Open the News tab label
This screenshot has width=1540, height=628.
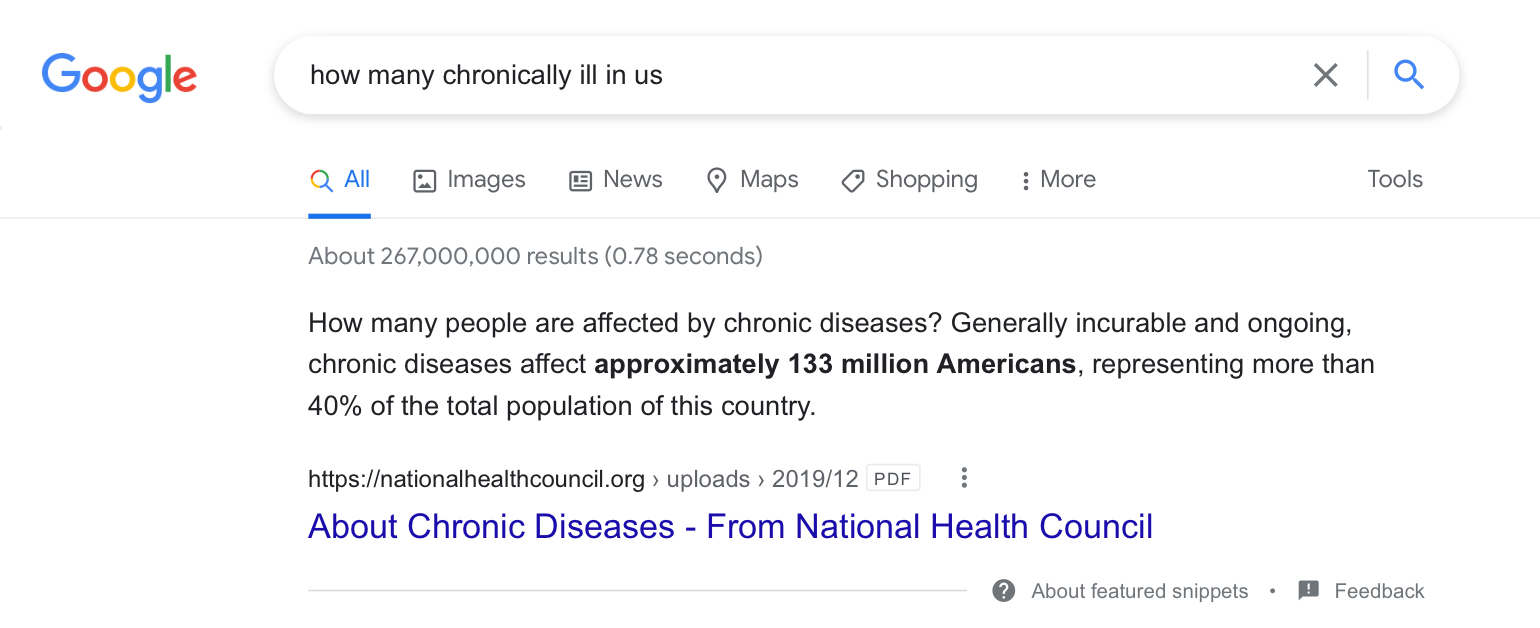coord(633,180)
